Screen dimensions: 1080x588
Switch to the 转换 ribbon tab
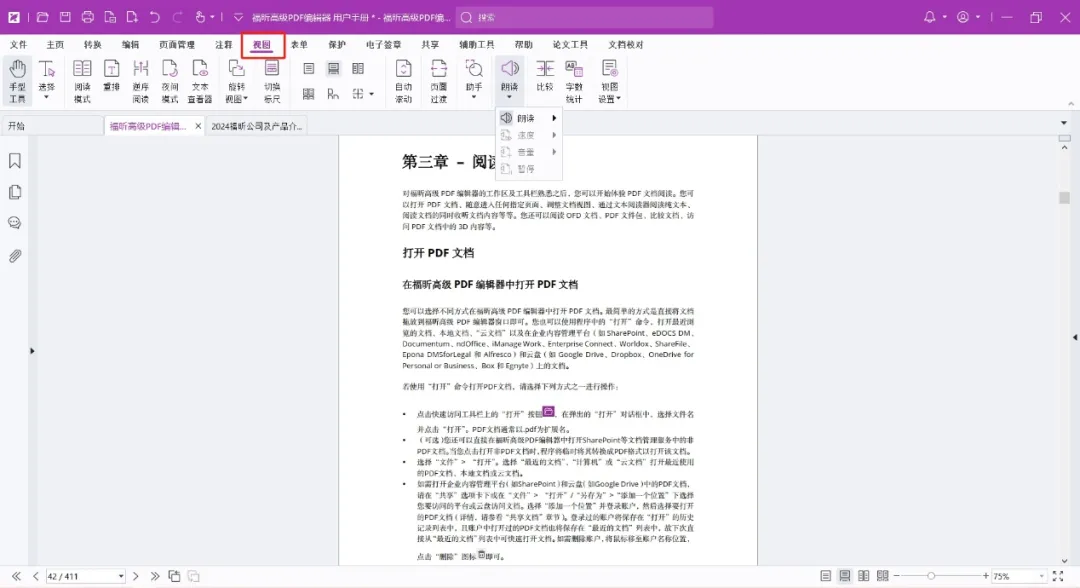click(x=92, y=45)
